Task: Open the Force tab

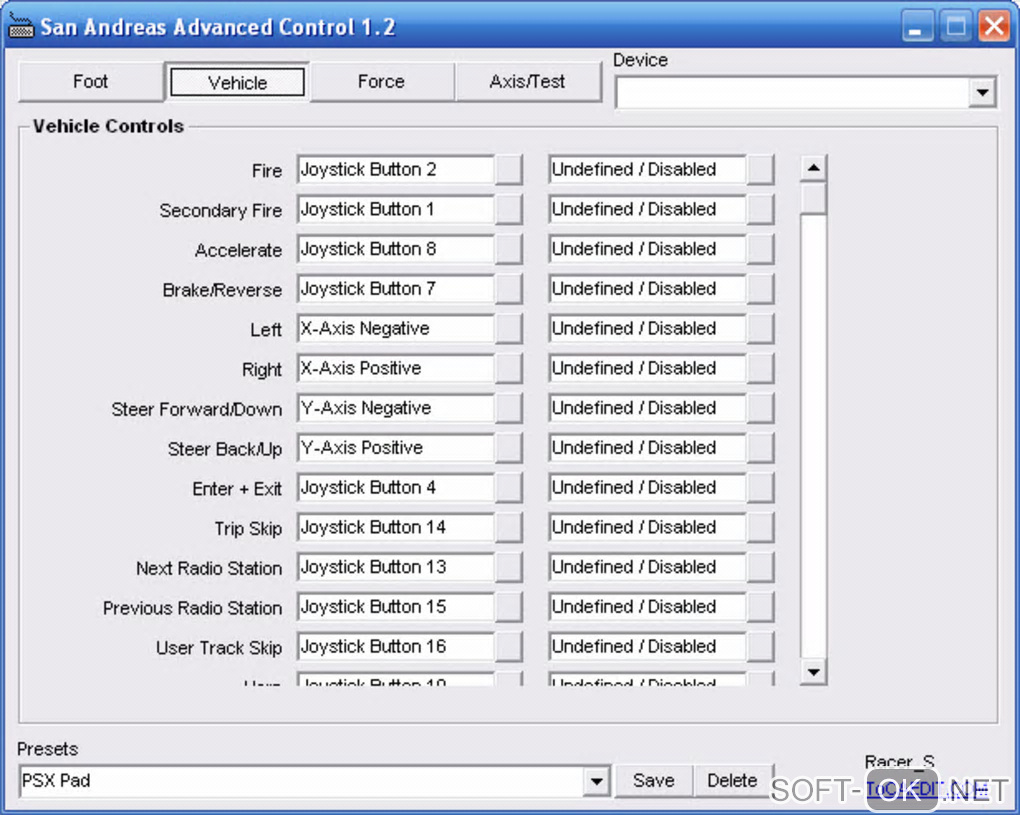Action: [x=382, y=82]
